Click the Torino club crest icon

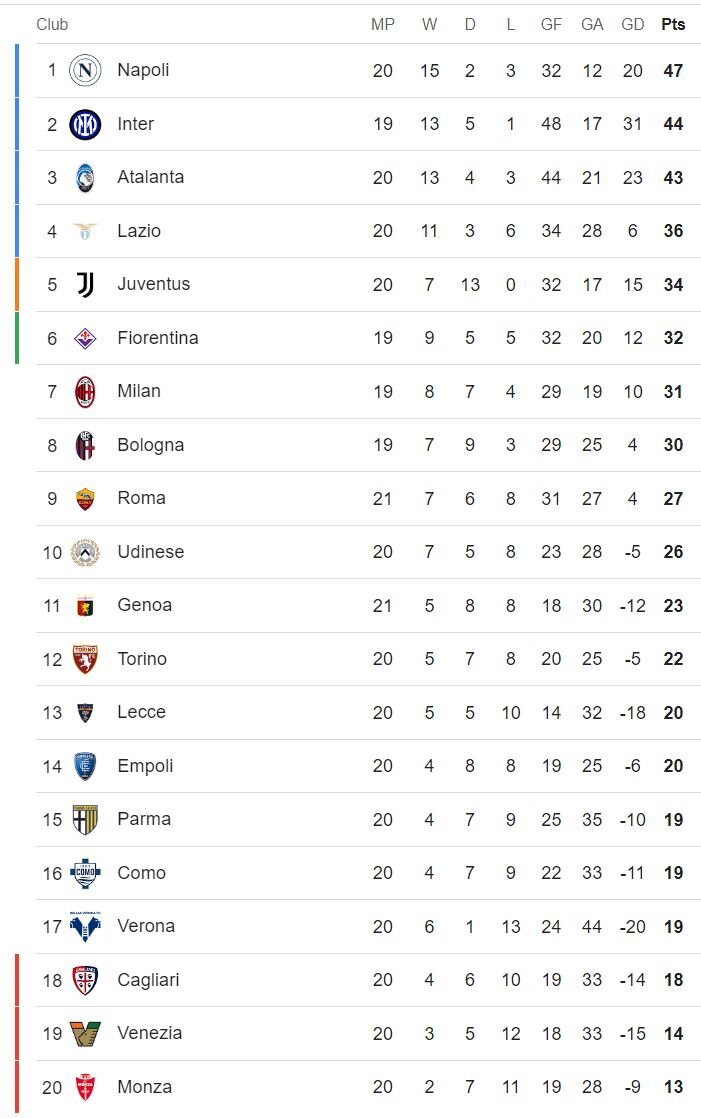[x=85, y=659]
